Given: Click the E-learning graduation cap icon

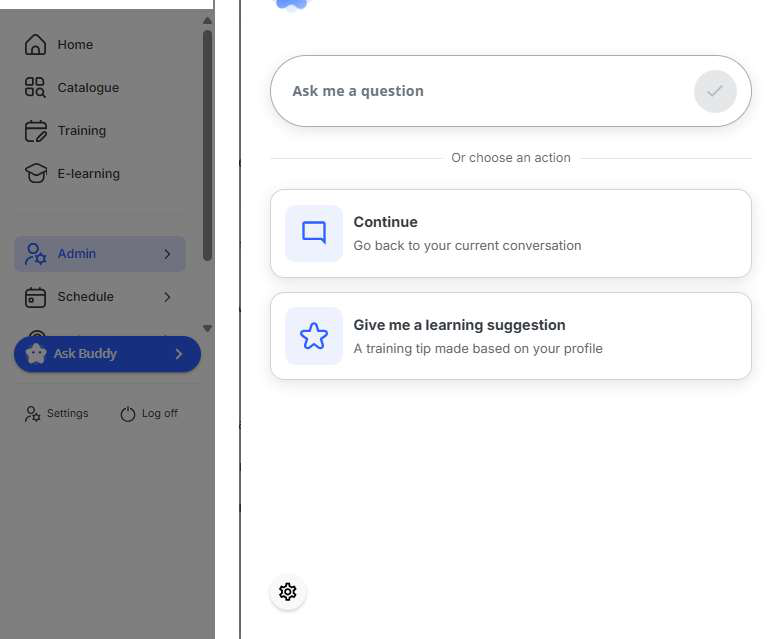Looking at the screenshot, I should pos(35,173).
